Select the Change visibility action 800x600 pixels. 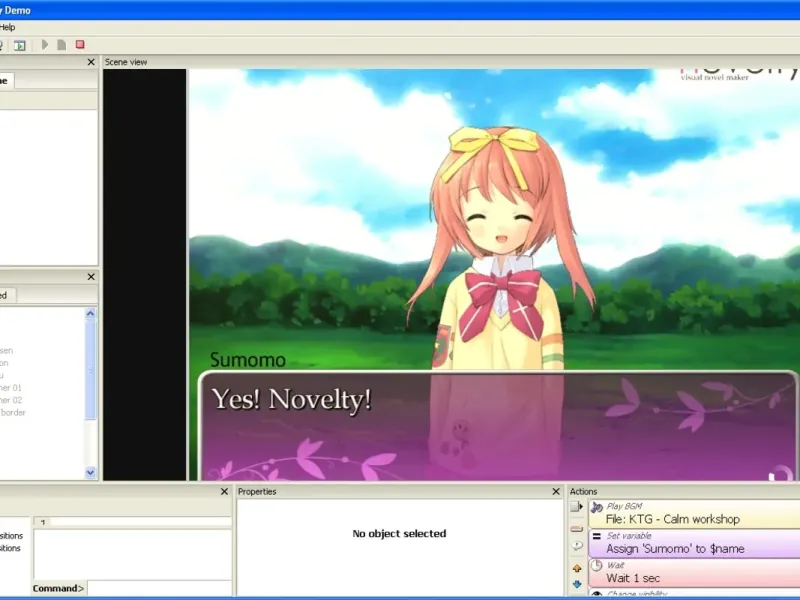coord(694,593)
